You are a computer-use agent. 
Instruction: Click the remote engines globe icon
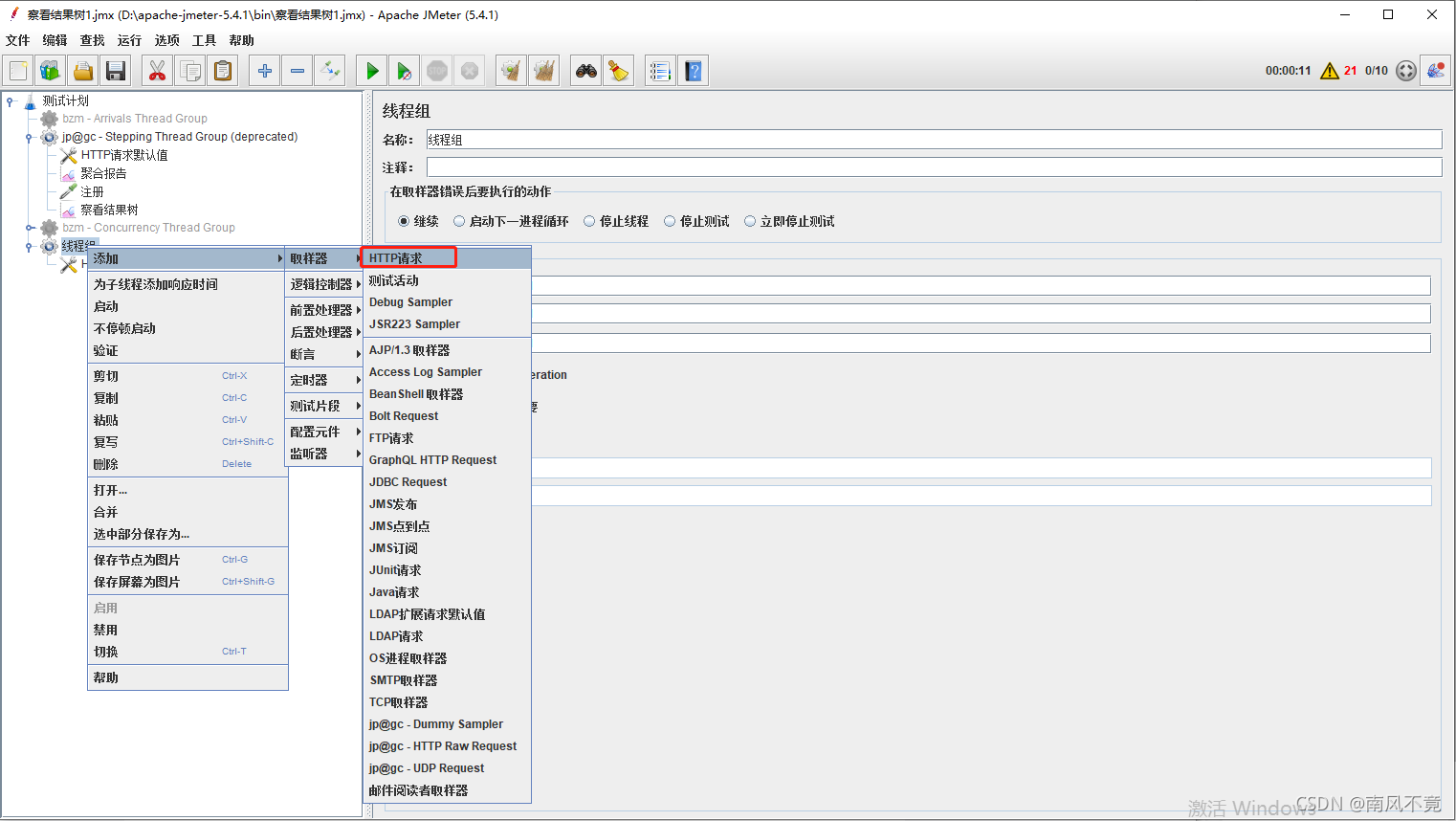click(1406, 71)
